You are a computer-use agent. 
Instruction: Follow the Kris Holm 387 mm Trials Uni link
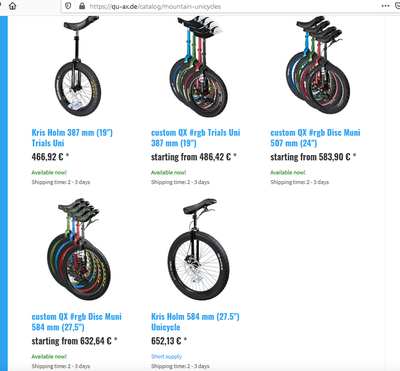pos(72,138)
